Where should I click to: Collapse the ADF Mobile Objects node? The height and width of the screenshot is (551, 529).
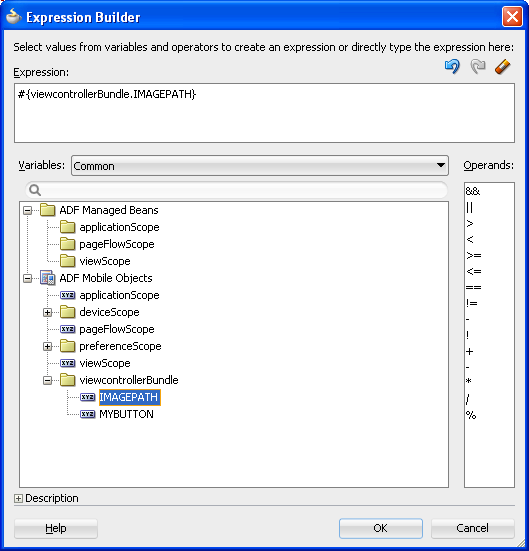27,278
